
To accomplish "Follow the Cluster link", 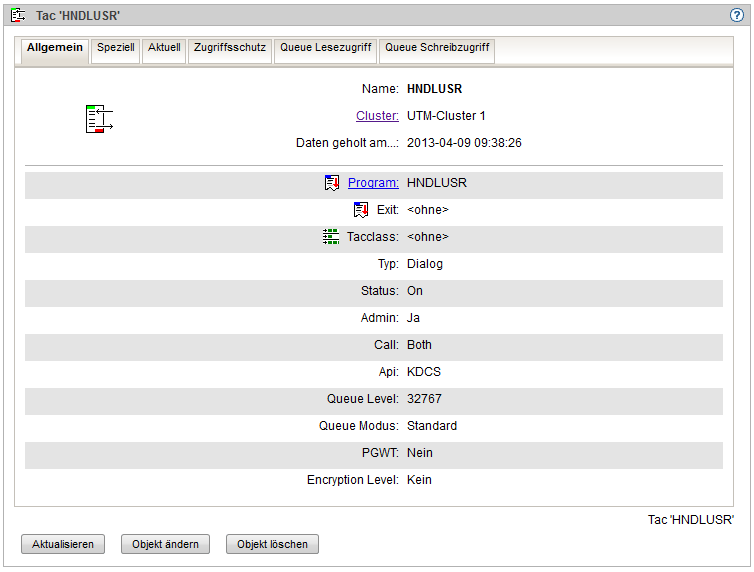I will click(x=377, y=116).
